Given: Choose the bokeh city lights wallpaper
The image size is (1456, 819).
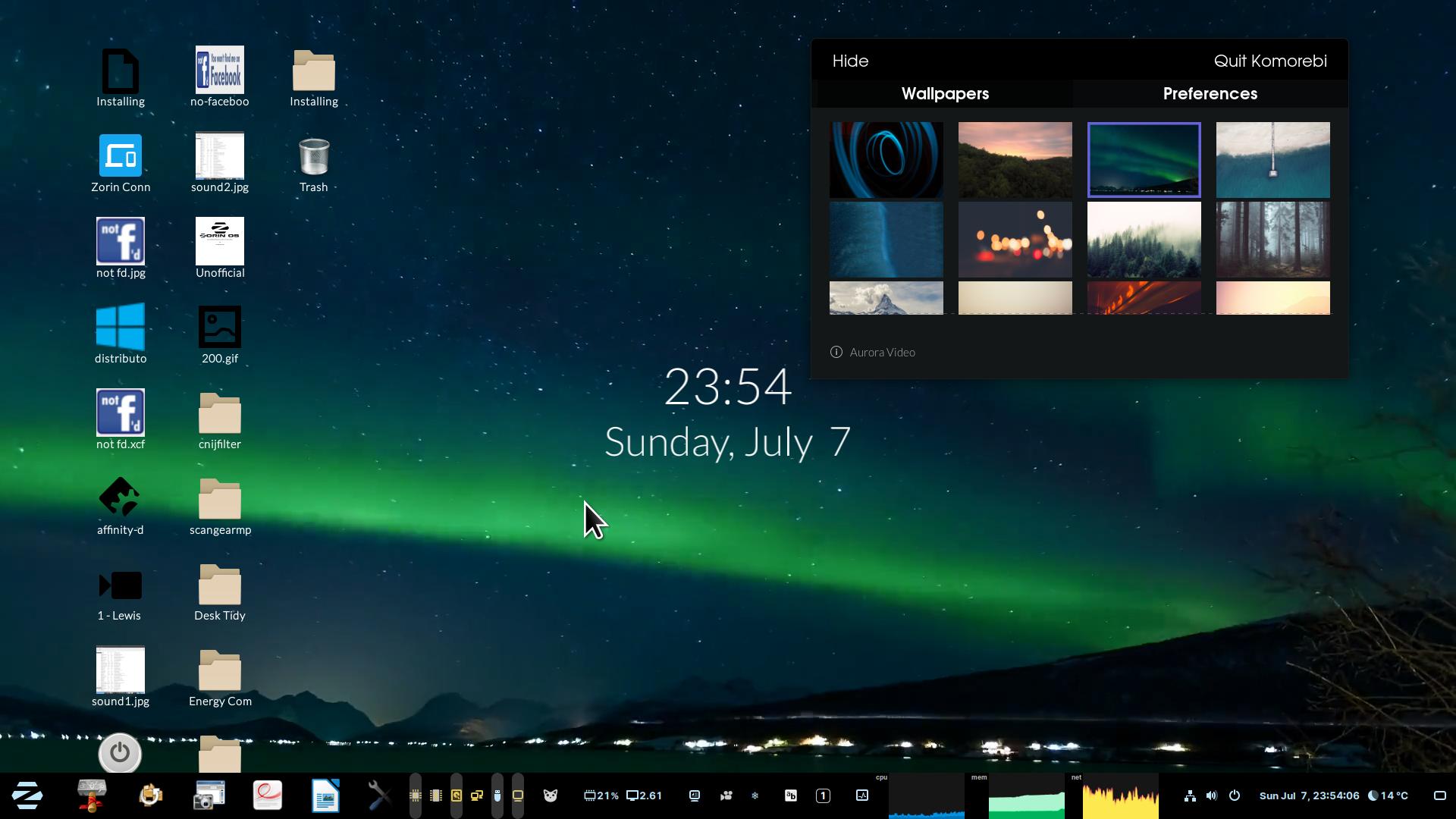Looking at the screenshot, I should (1015, 240).
